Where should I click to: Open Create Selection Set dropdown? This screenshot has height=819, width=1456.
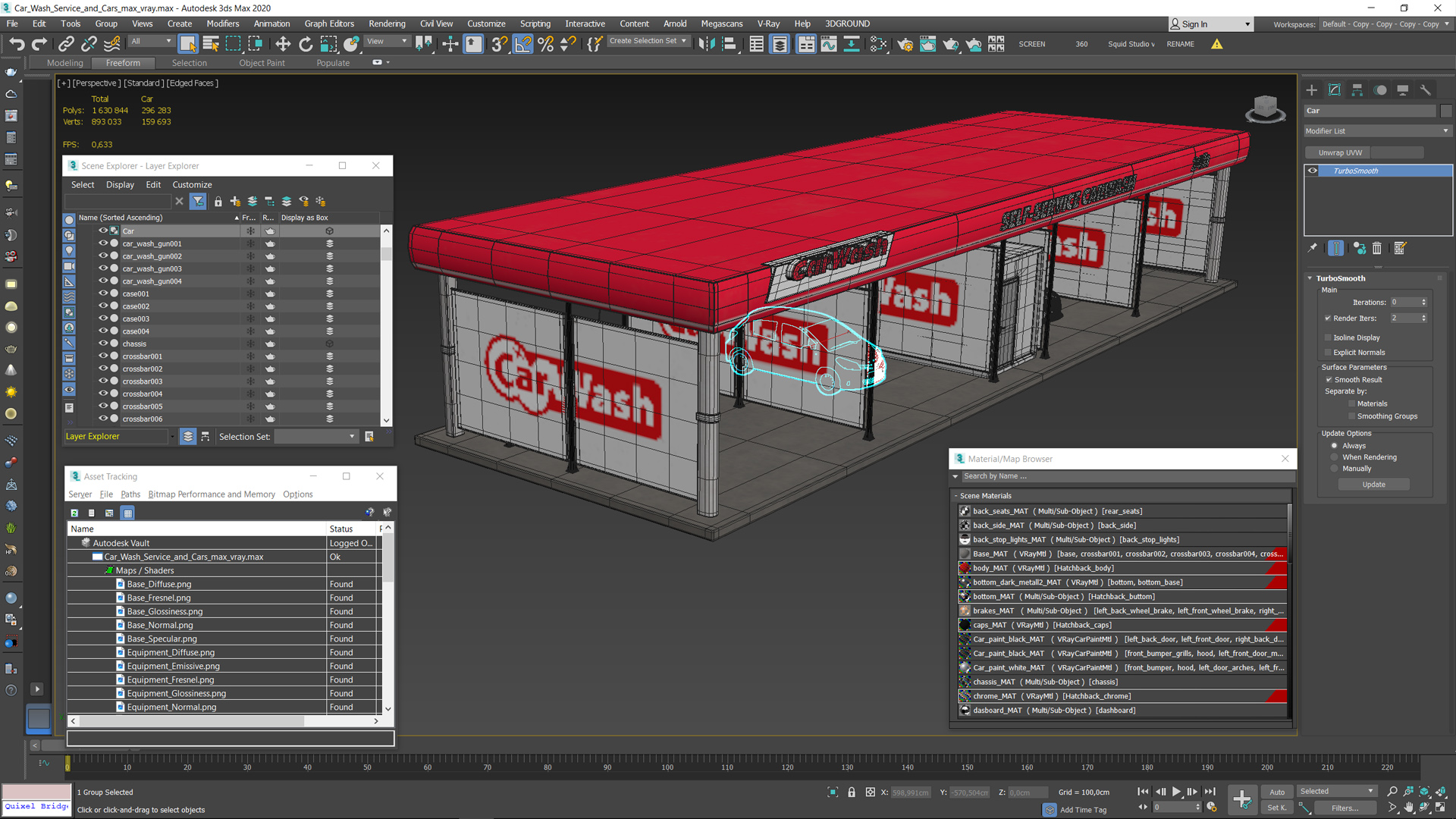(648, 41)
